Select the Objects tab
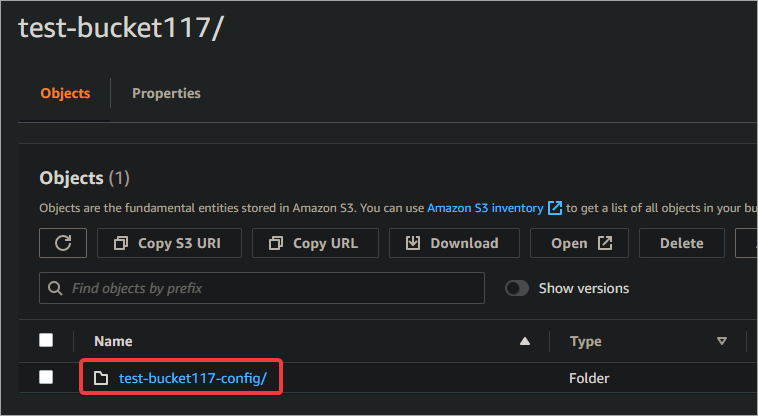The width and height of the screenshot is (758, 416). (65, 93)
